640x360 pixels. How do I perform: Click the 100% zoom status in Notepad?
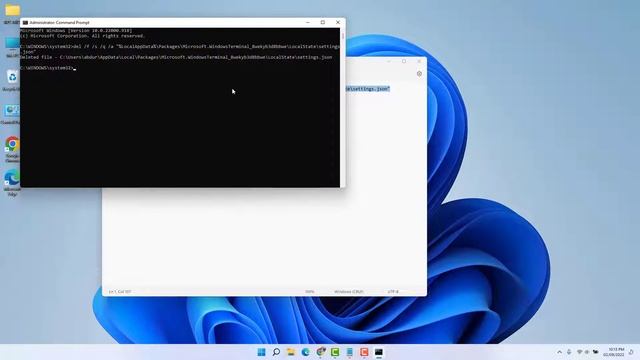pyautogui.click(x=310, y=292)
